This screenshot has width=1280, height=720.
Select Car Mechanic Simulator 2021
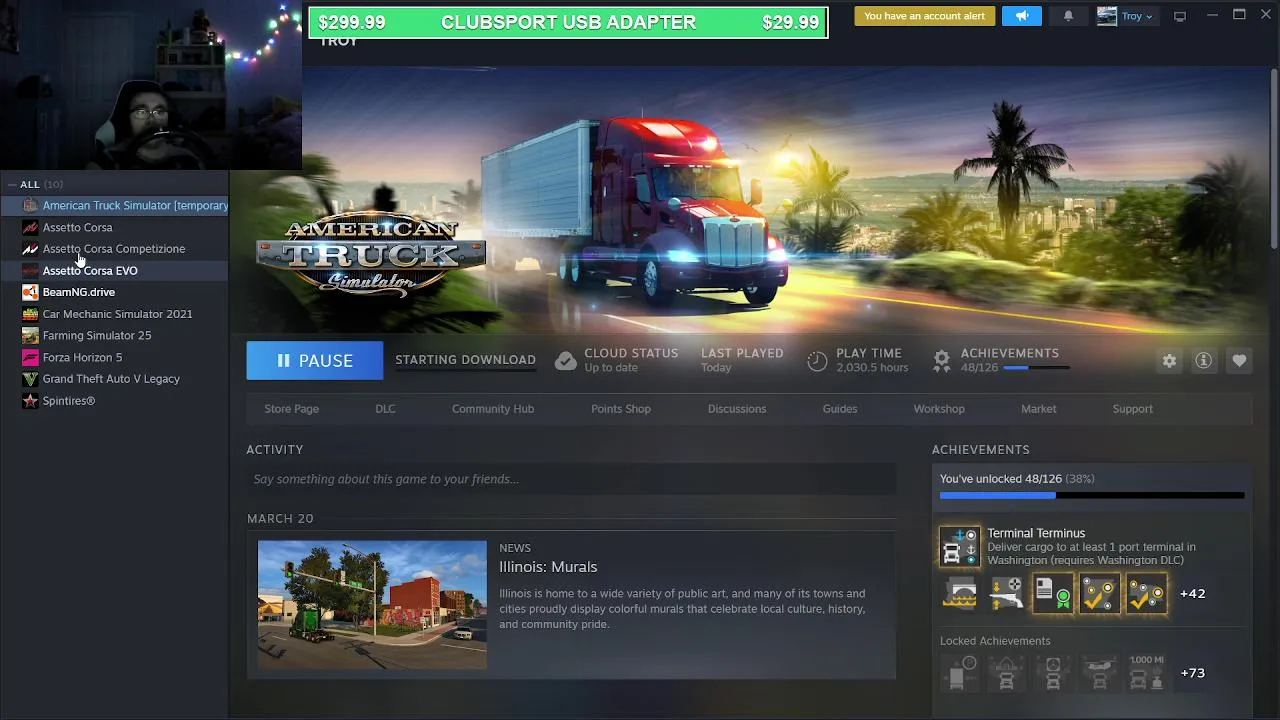click(115, 314)
